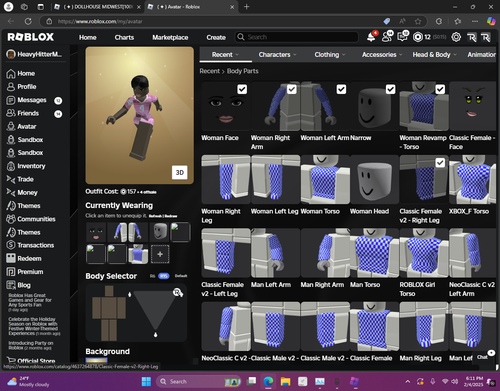Open the Marketplace top navigation item
500x391 pixels.
(170, 37)
